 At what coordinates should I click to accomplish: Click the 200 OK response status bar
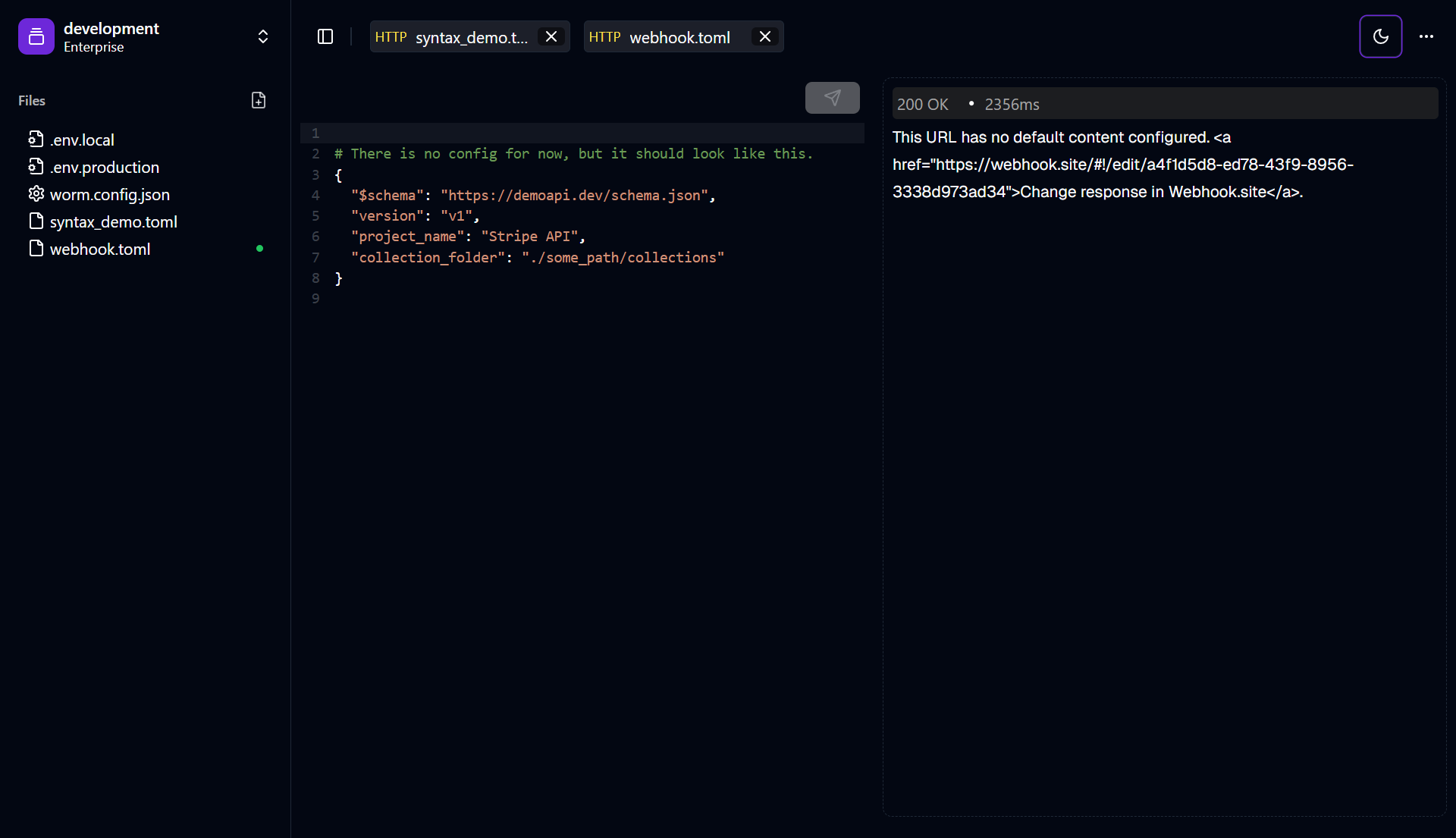tap(1164, 104)
